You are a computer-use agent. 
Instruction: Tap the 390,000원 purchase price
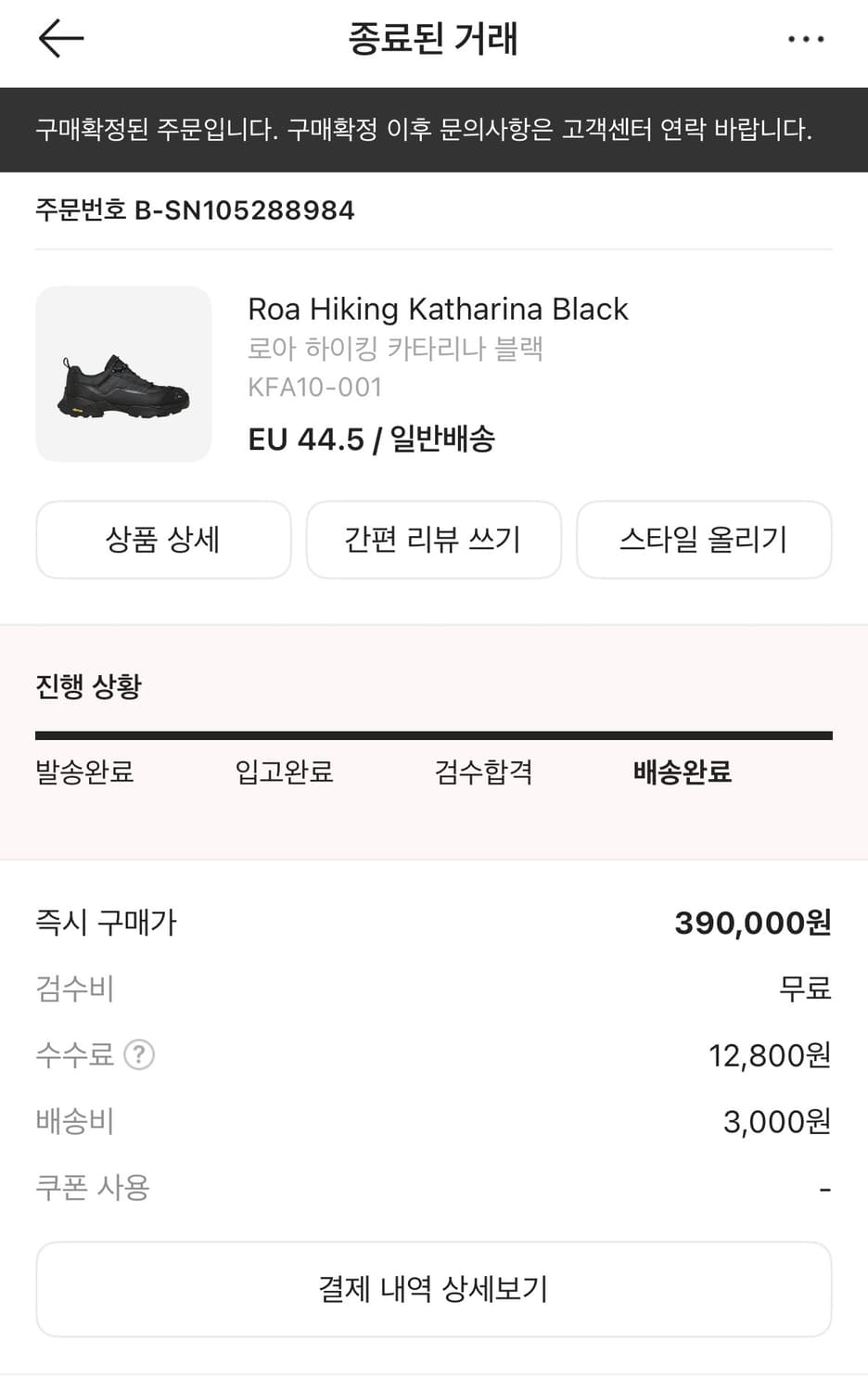(x=752, y=923)
